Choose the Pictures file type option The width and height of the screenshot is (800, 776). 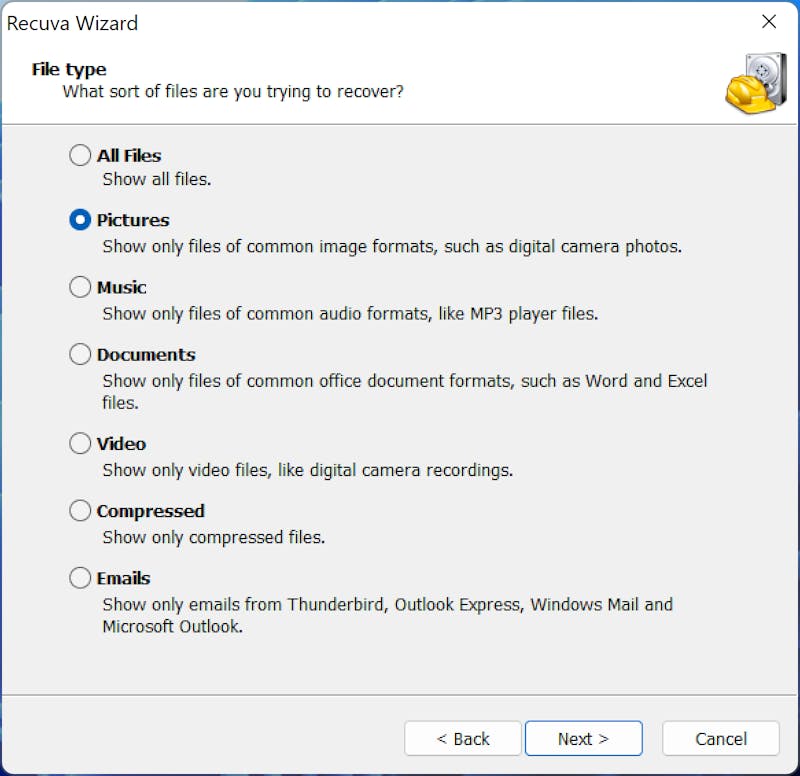click(80, 220)
